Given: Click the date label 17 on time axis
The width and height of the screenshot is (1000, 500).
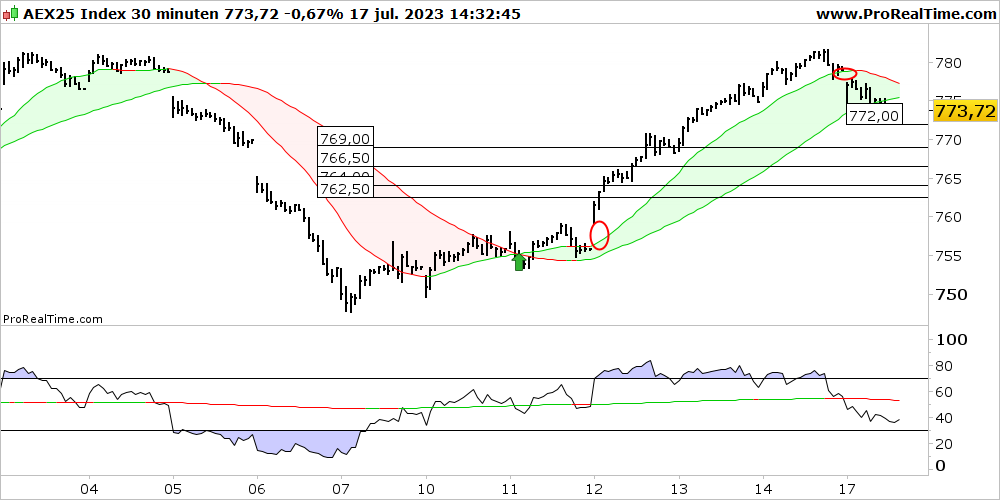Looking at the screenshot, I should tap(848, 488).
